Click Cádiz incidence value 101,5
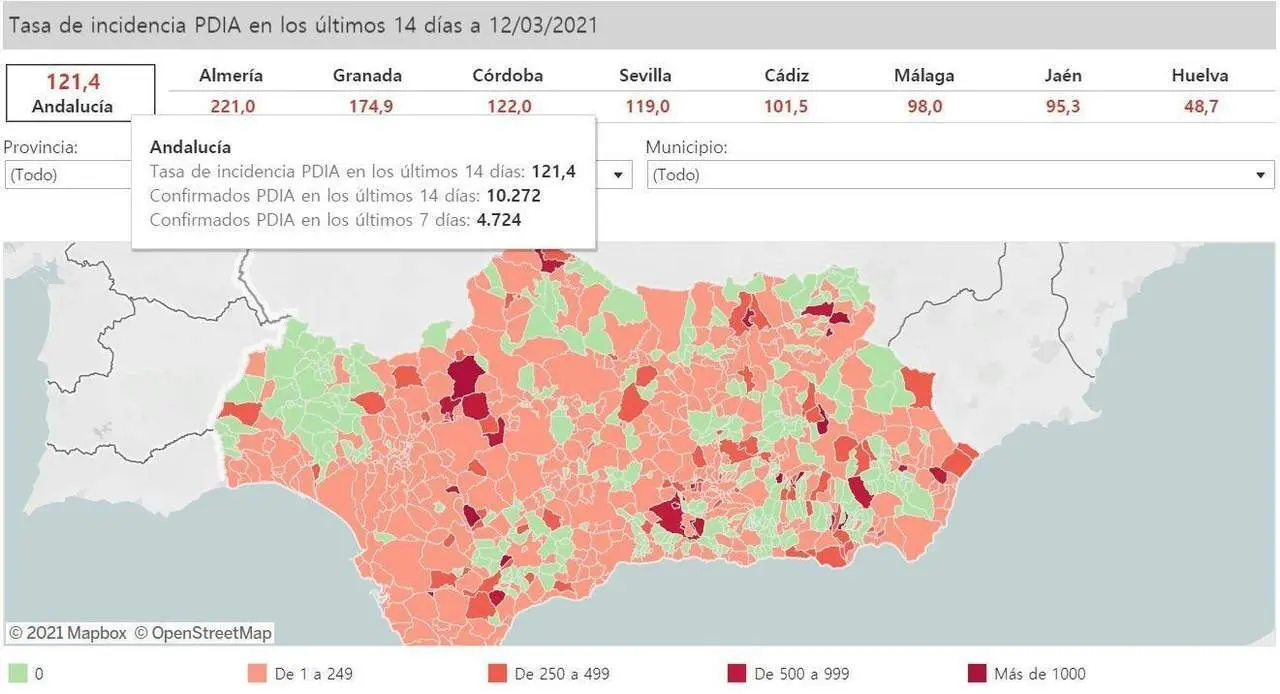This screenshot has height=694, width=1280. [x=787, y=107]
